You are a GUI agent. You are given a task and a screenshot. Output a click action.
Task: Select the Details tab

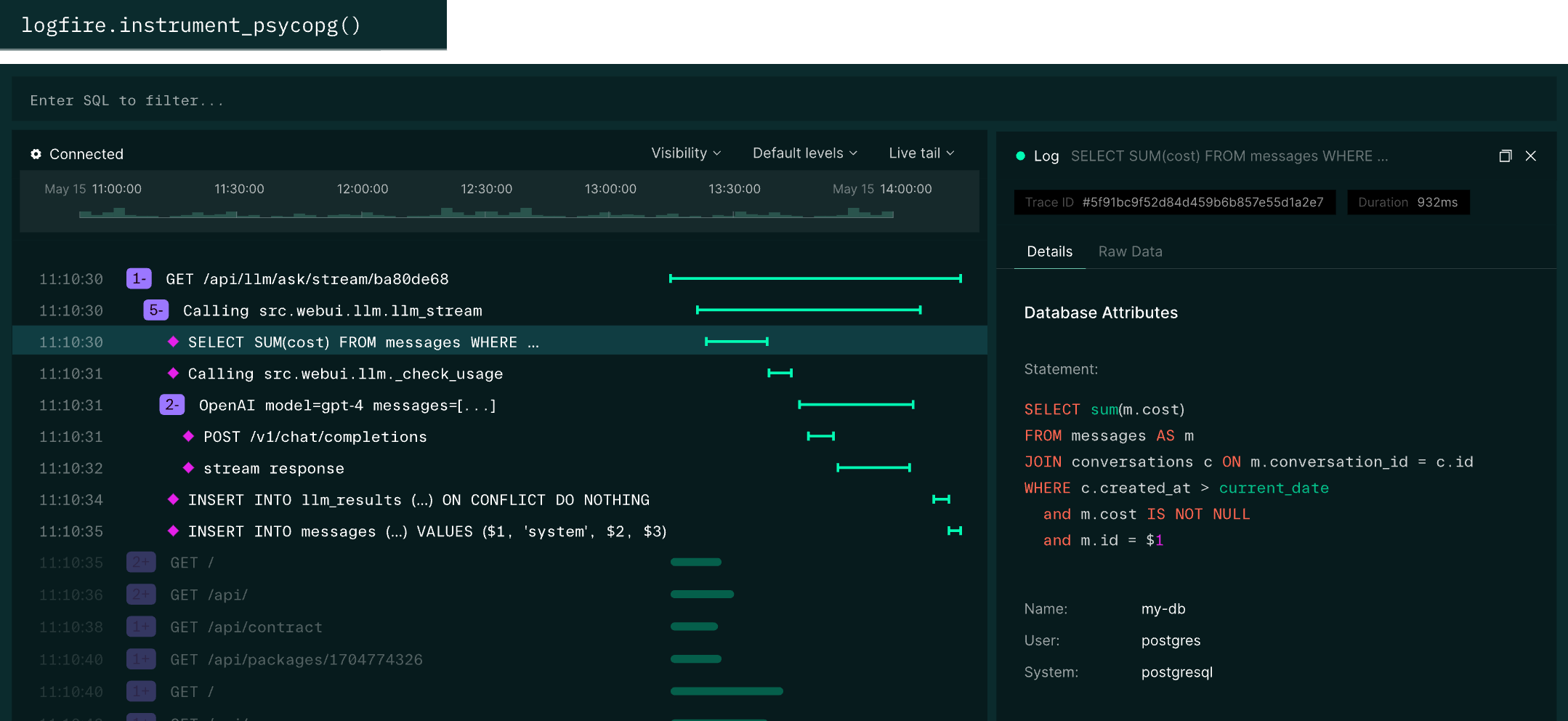pos(1049,251)
